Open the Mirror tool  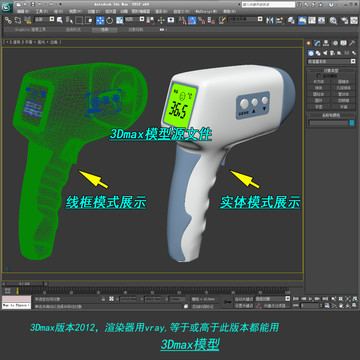coord(269,20)
